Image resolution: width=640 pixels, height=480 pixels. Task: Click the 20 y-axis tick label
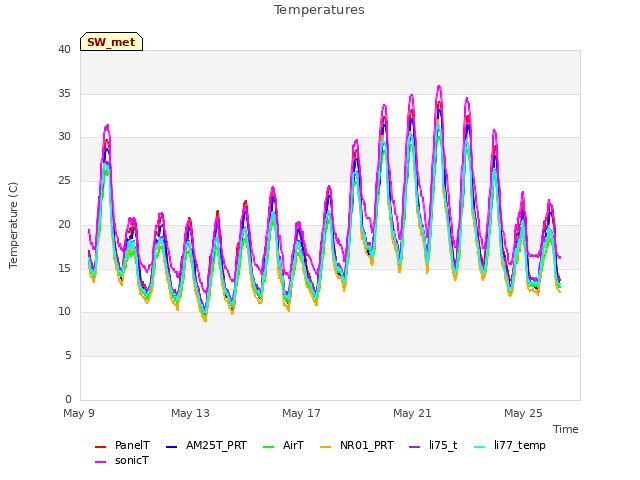coord(64,224)
